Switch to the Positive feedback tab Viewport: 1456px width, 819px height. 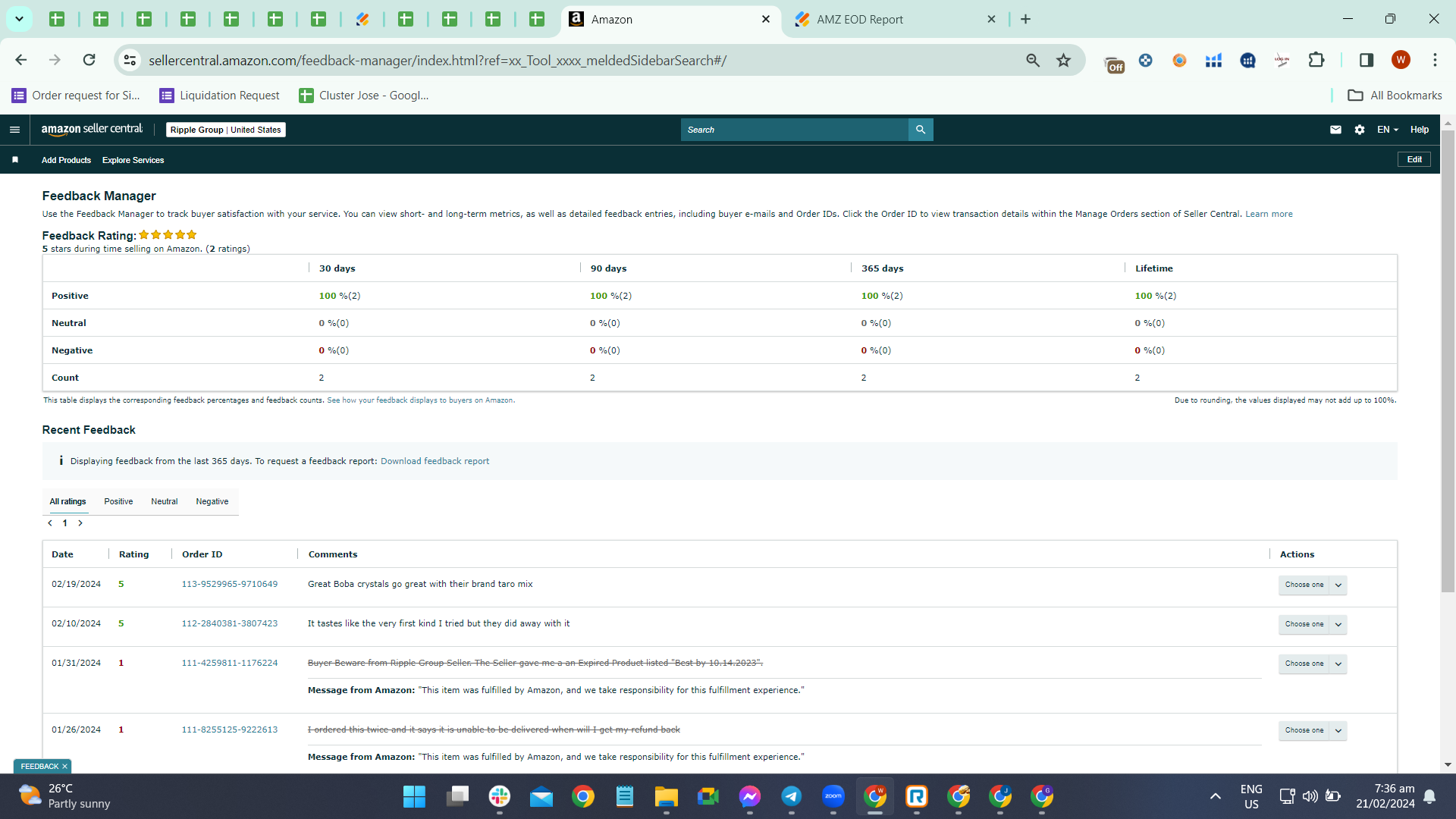coord(118,501)
